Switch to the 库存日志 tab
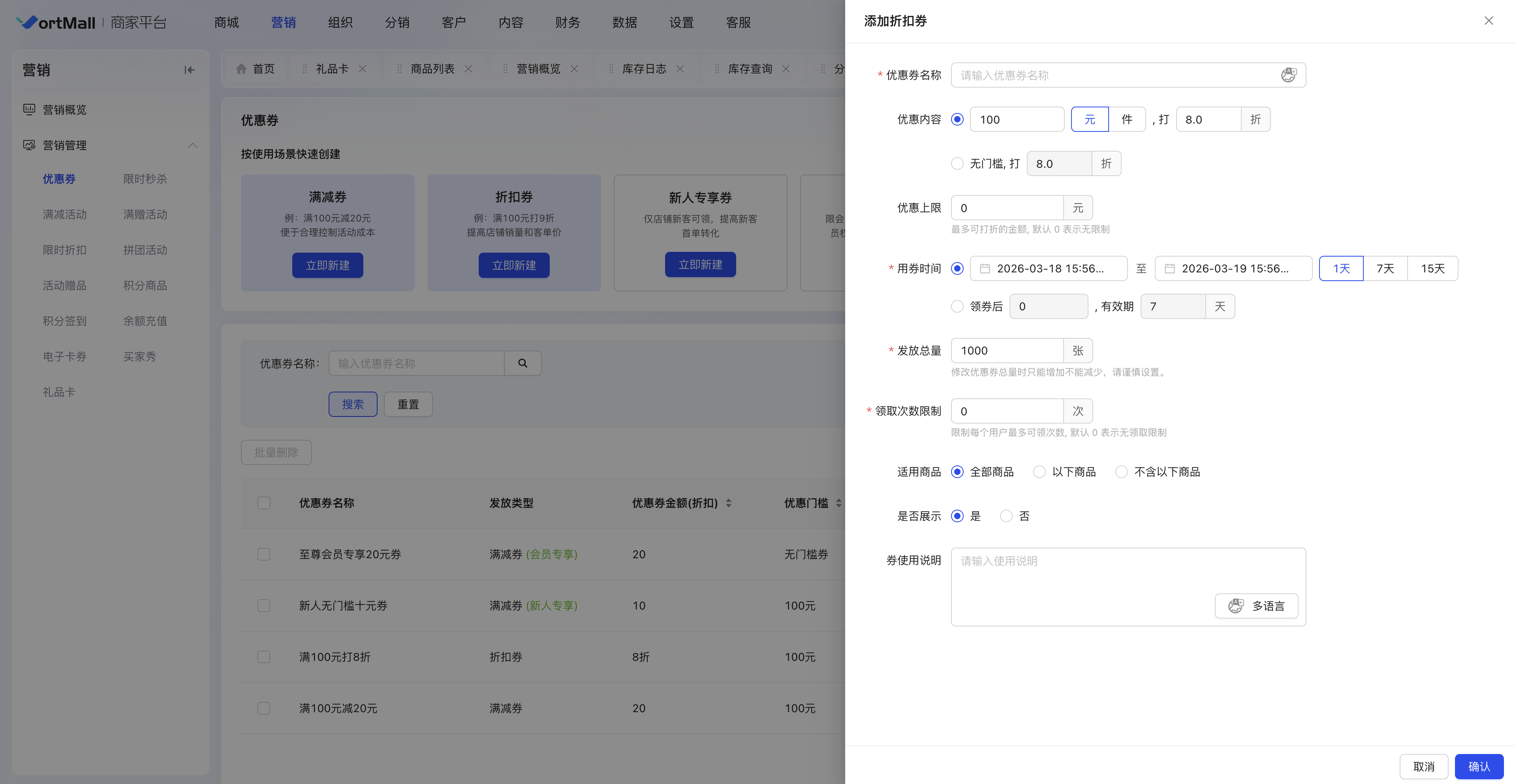The width and height of the screenshot is (1515, 784). click(x=644, y=69)
